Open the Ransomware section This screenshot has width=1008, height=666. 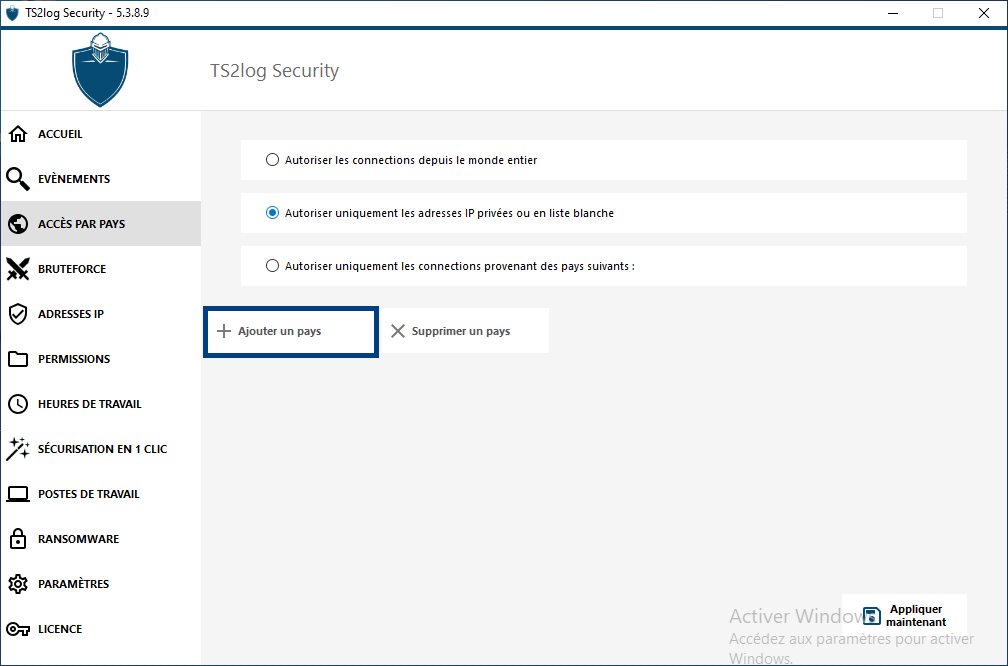click(x=101, y=539)
